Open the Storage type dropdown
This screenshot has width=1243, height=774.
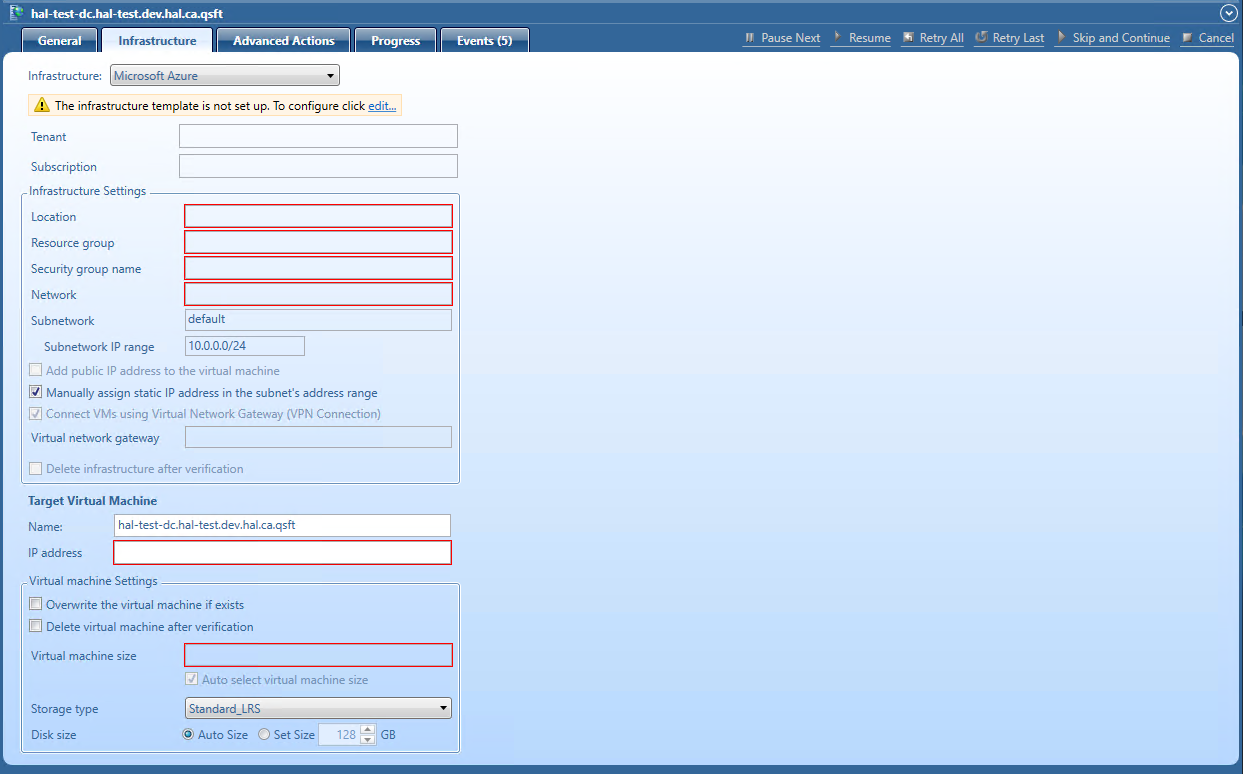click(x=443, y=708)
